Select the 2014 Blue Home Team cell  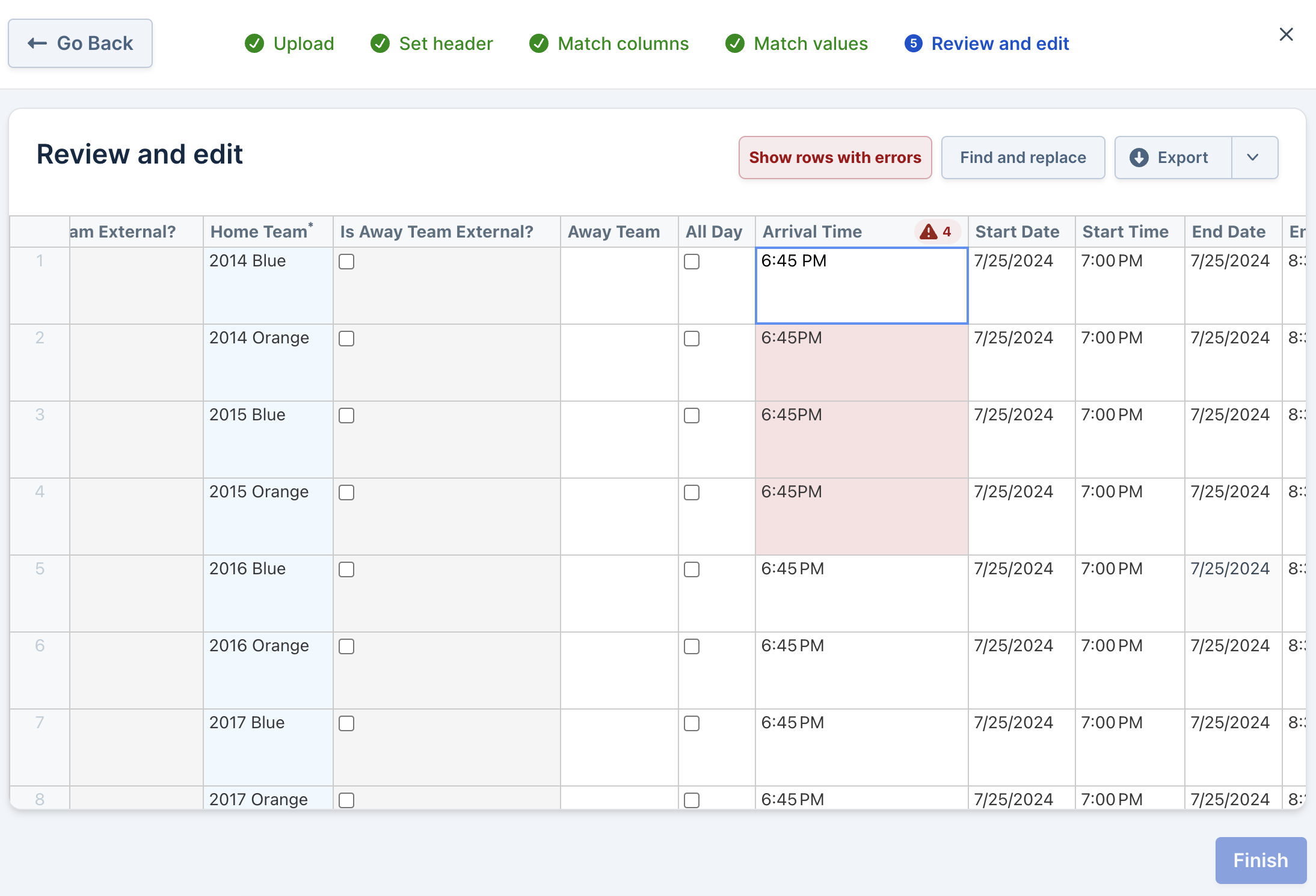pos(268,286)
